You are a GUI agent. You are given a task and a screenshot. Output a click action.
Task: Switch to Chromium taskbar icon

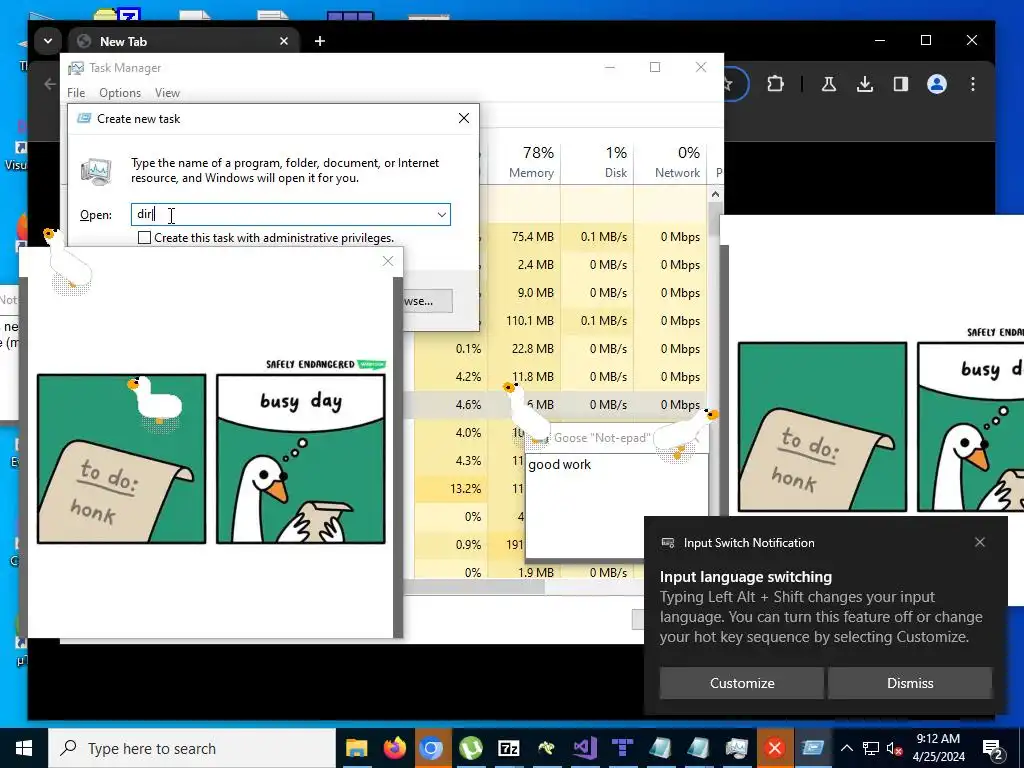click(432, 748)
